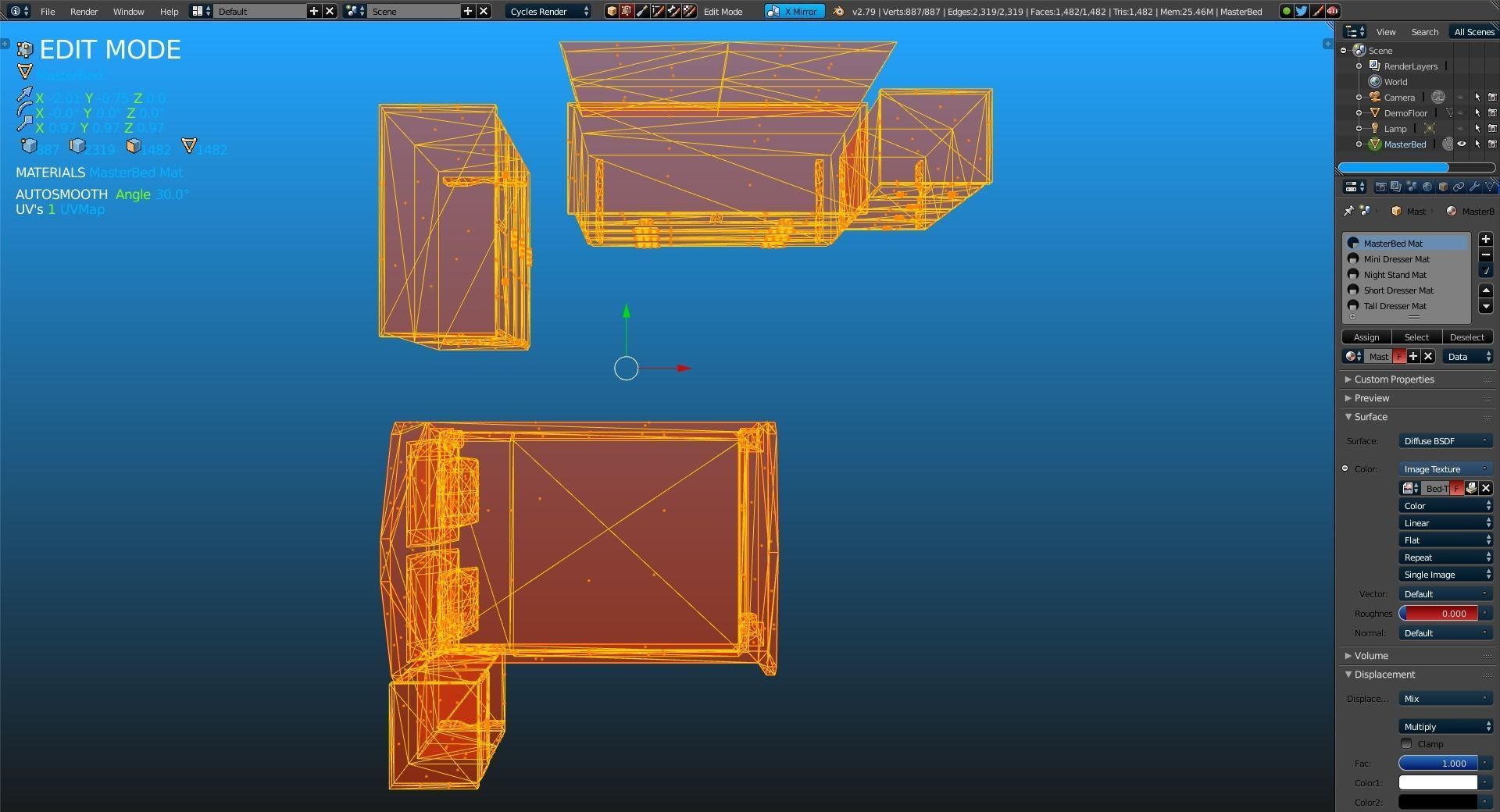This screenshot has width=1500, height=812.
Task: Open the Object properties cube tab
Action: coord(1443,187)
